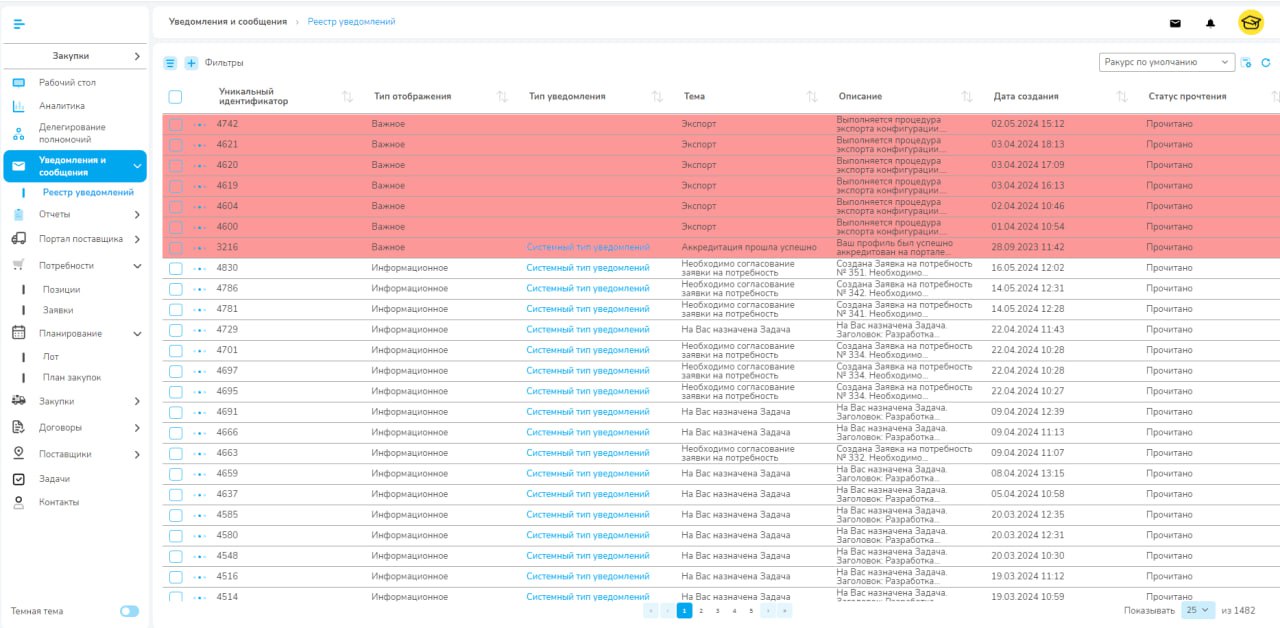The image size is (1280, 628).
Task: Open the bell notifications icon
Action: click(1210, 23)
